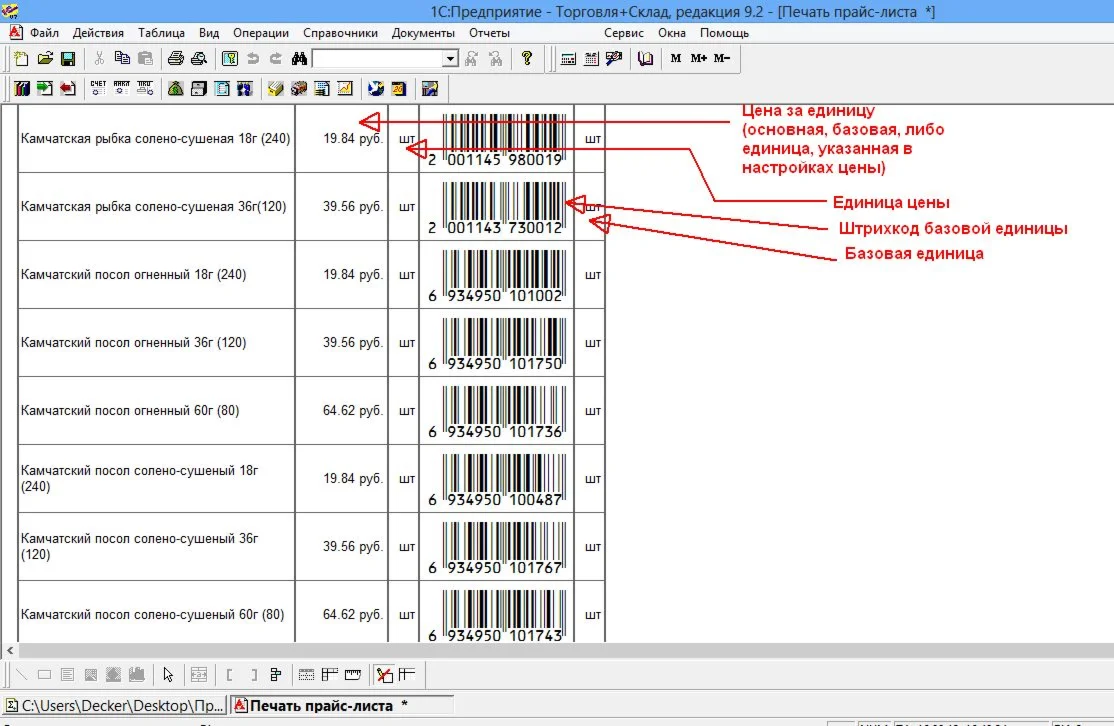Click the M- memory button

[x=722, y=59]
